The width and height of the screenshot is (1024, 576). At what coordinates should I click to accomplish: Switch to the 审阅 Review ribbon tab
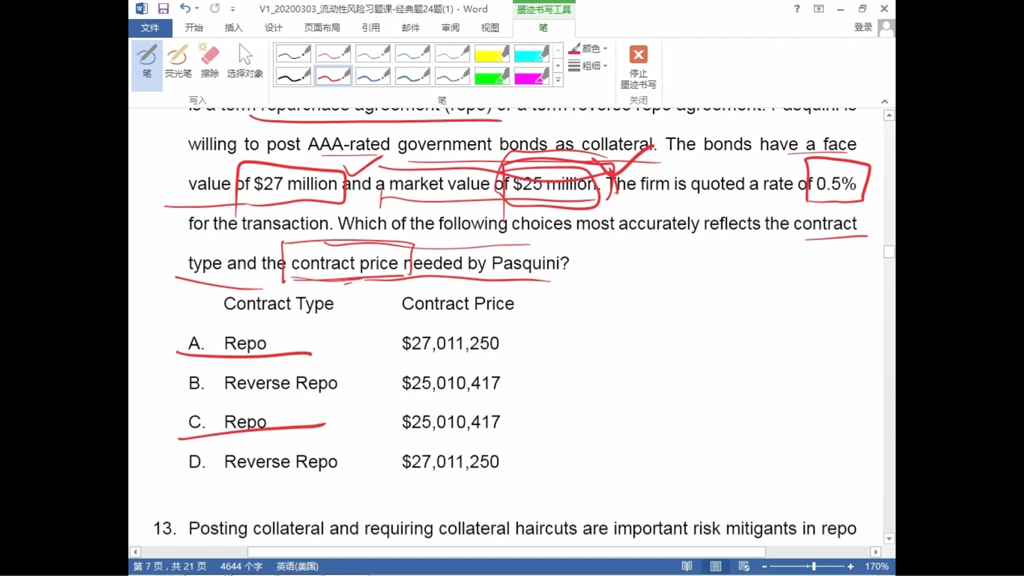click(450, 28)
